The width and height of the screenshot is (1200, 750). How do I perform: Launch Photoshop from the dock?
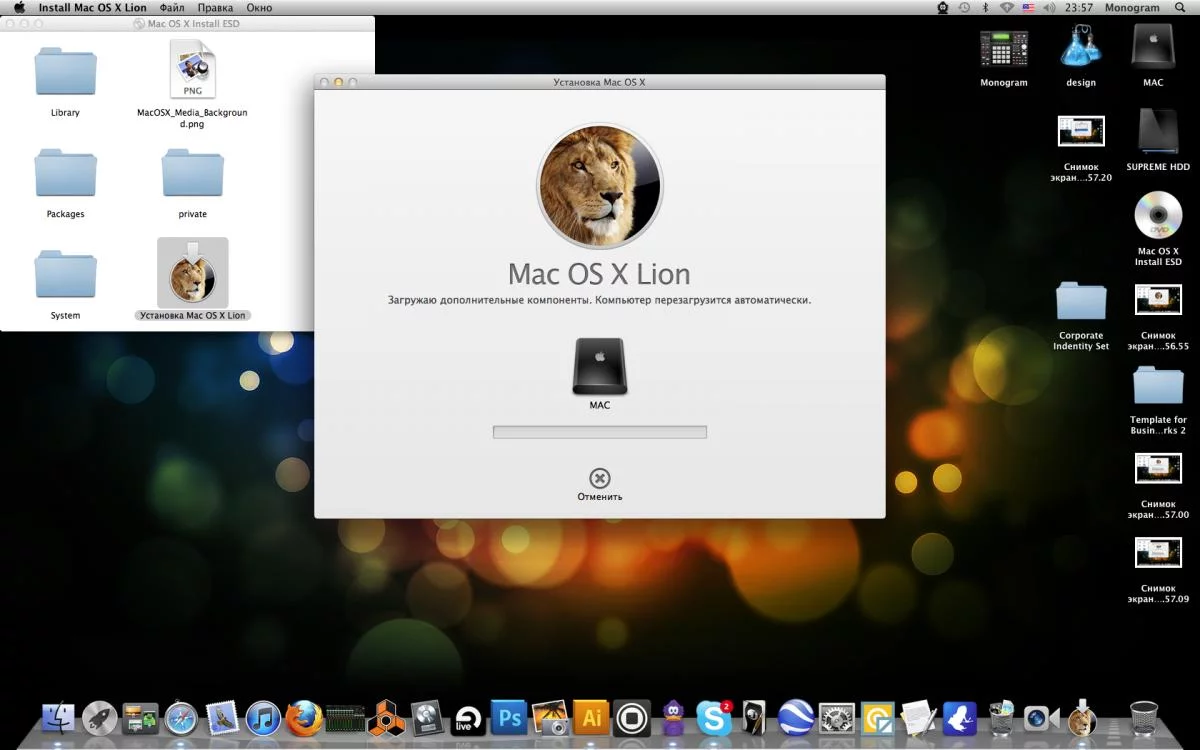[509, 718]
